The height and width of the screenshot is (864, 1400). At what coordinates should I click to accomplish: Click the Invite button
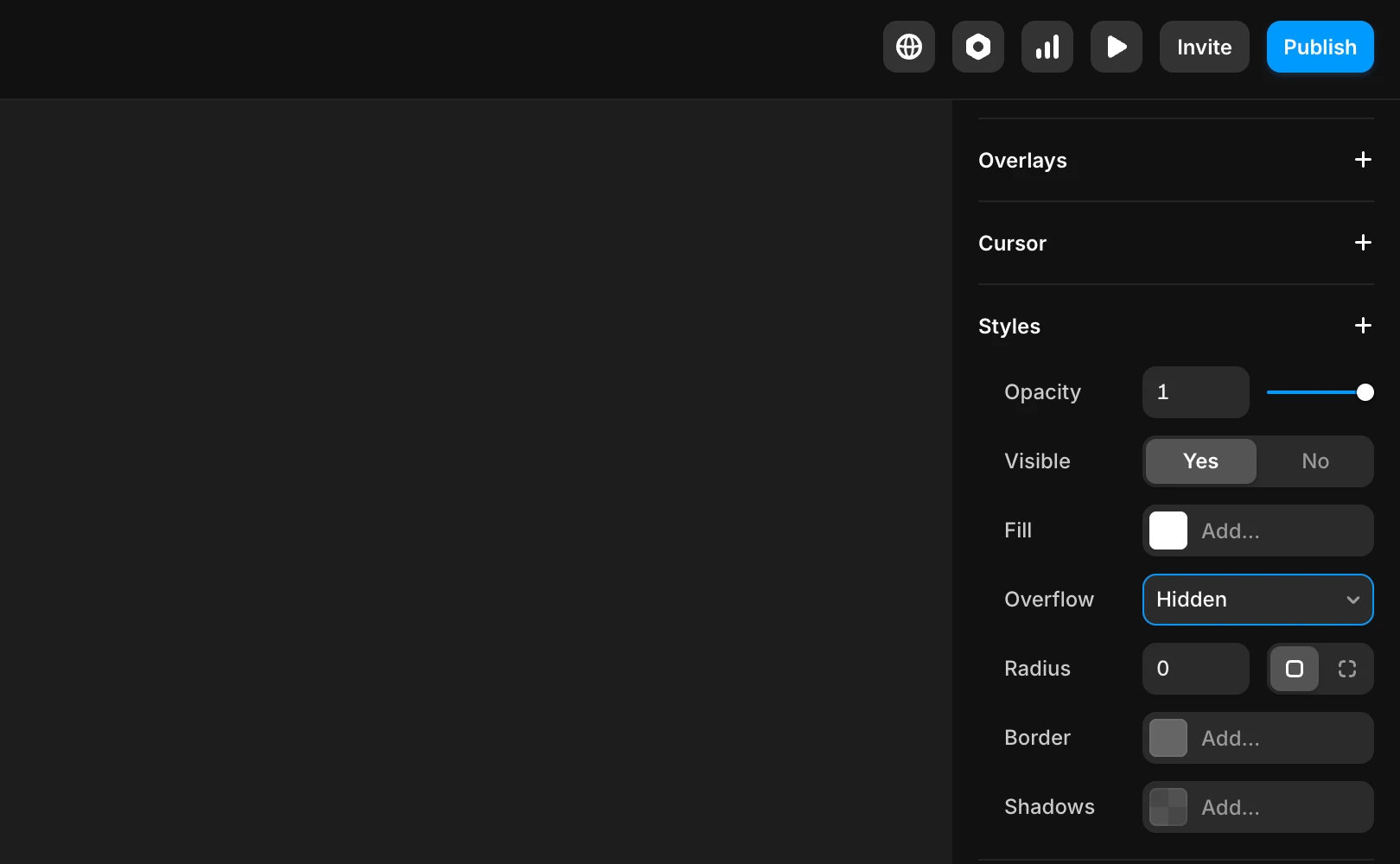1205,47
